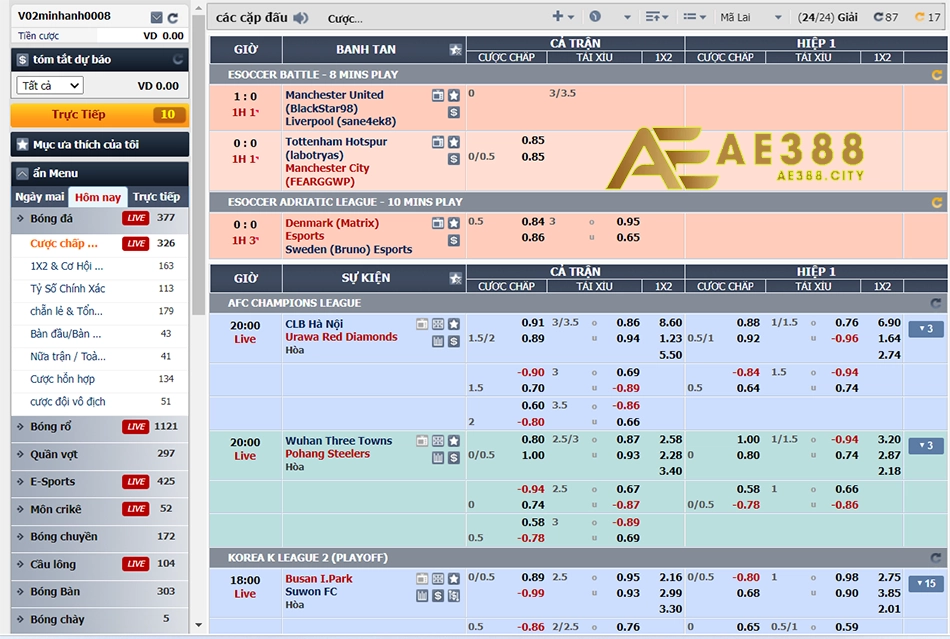This screenshot has width=950, height=639.
Task: Toggle favorites star in SỰ KIỆN header
Action: coord(456,278)
